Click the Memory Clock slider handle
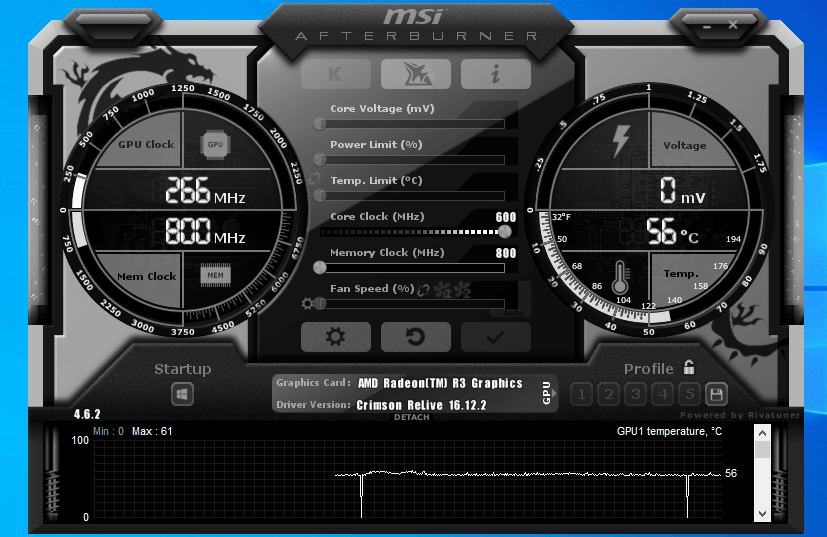The height and width of the screenshot is (537, 827). pyautogui.click(x=320, y=268)
